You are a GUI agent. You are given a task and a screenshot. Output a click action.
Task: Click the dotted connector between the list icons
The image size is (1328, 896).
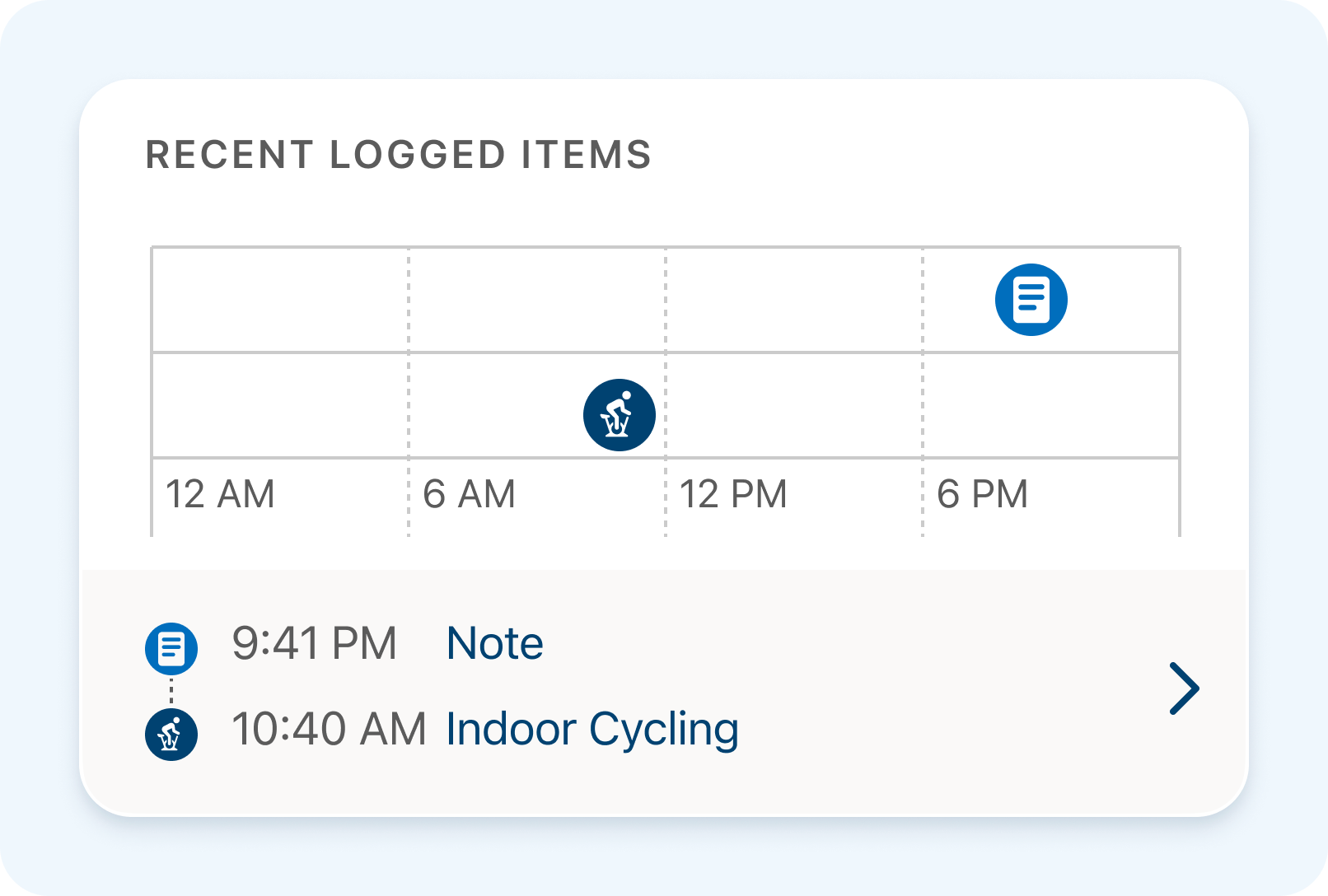tap(171, 691)
